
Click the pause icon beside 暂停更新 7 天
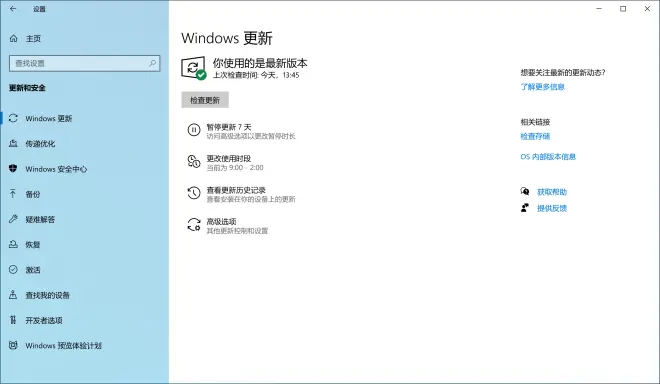pyautogui.click(x=194, y=130)
